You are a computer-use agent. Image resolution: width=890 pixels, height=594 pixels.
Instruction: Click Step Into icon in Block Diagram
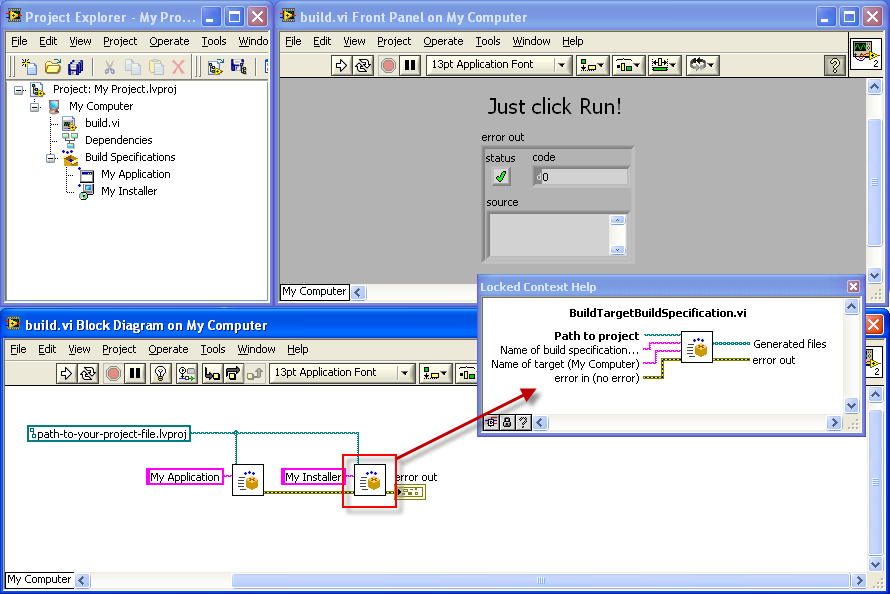212,373
